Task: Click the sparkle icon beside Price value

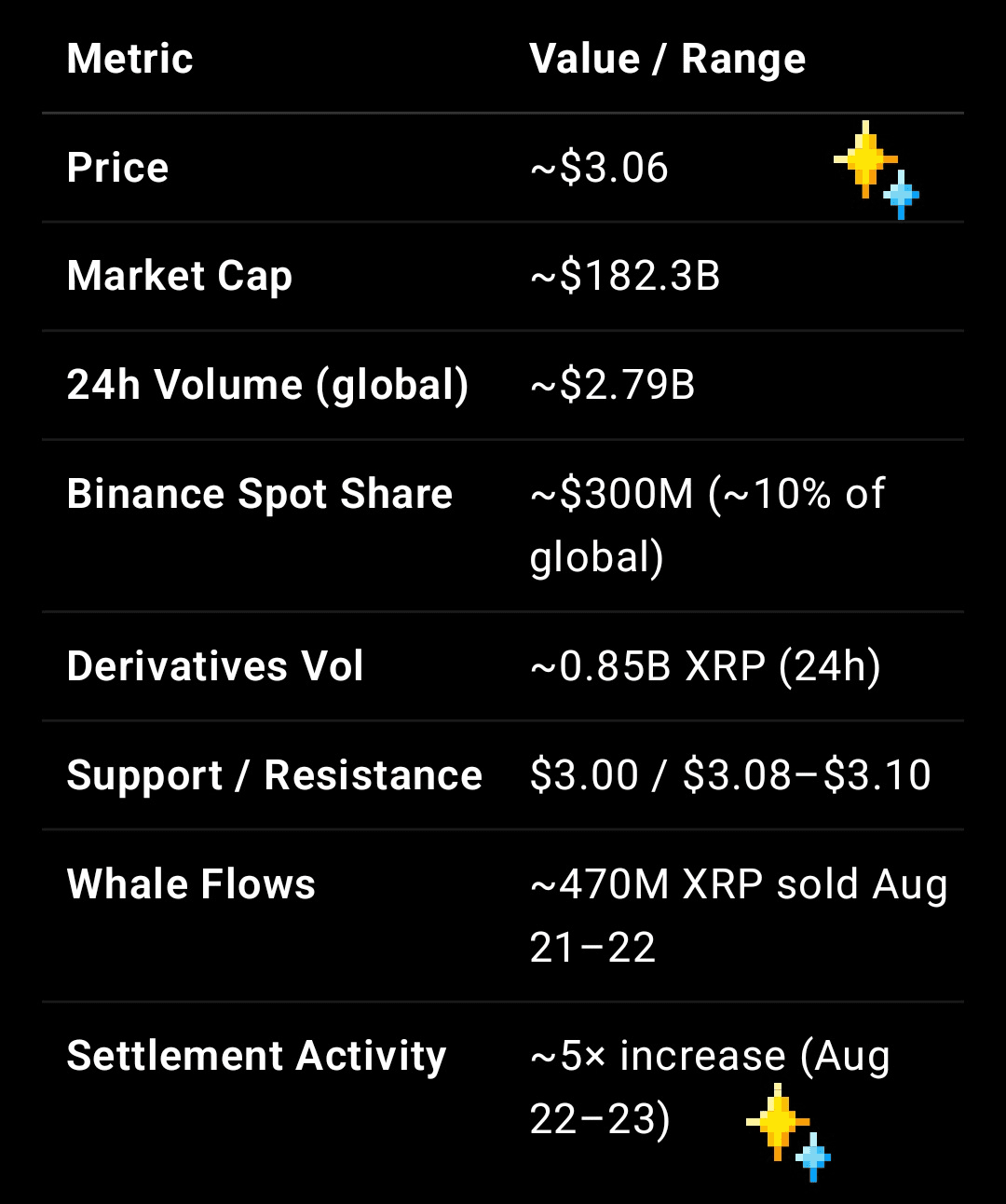Action: 877,170
